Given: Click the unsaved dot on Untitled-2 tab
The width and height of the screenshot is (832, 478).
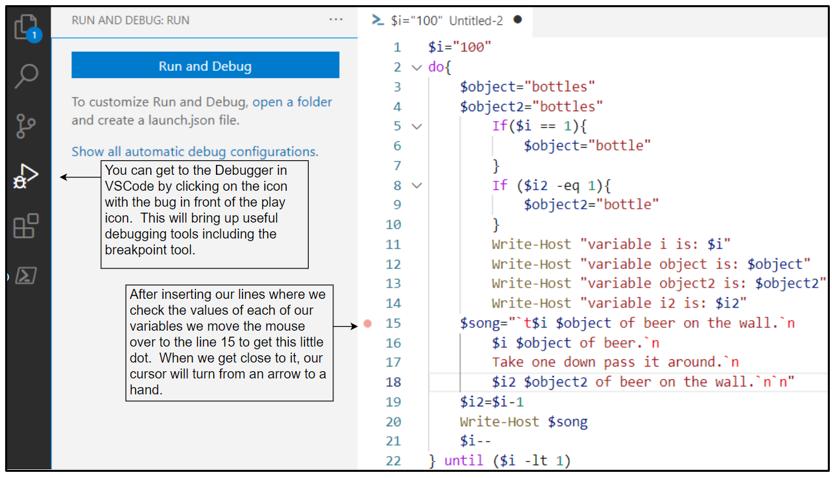Looking at the screenshot, I should point(518,20).
